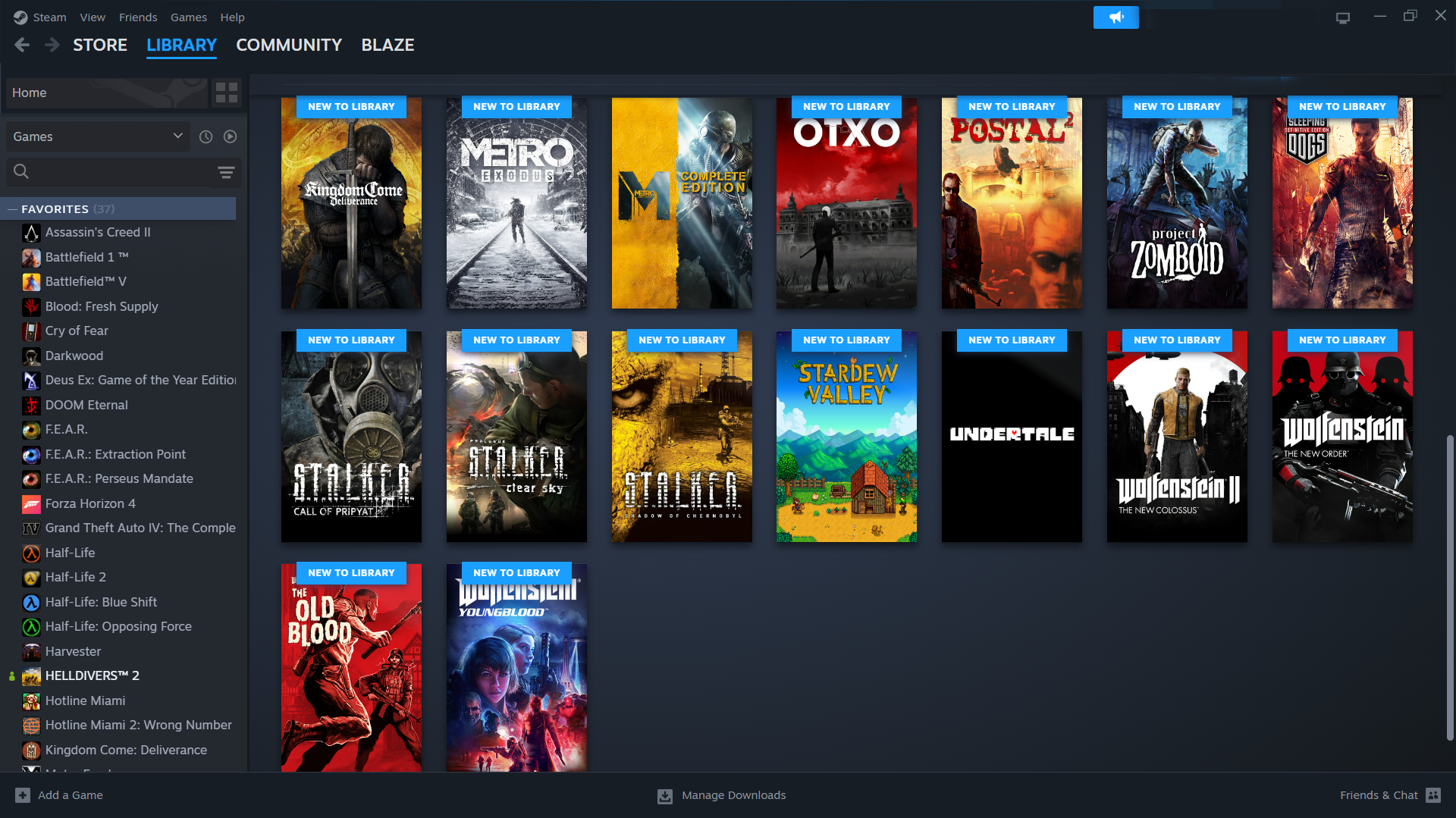Open the Stardew Valley cover
This screenshot has width=1456, height=818.
846,437
